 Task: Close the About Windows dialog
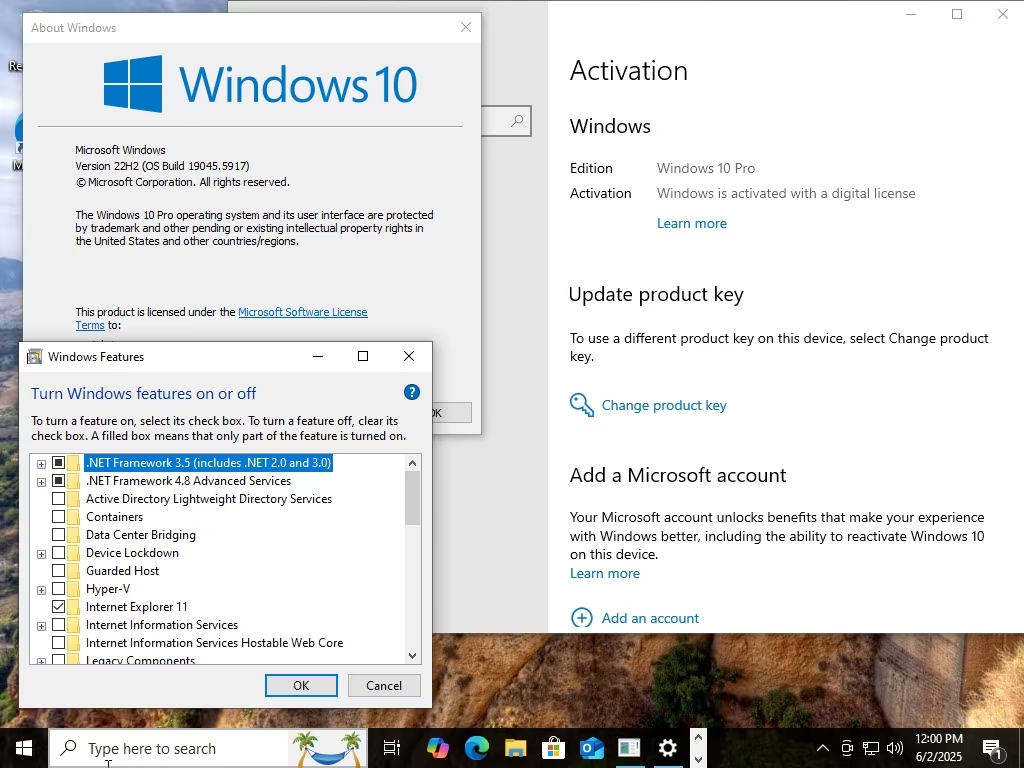coord(466,27)
